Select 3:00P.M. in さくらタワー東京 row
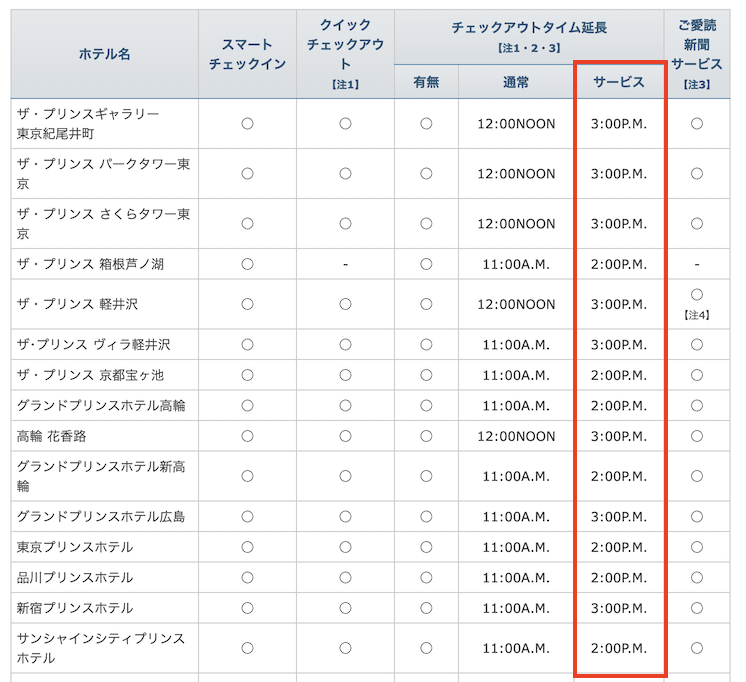The image size is (746, 682). coord(619,224)
